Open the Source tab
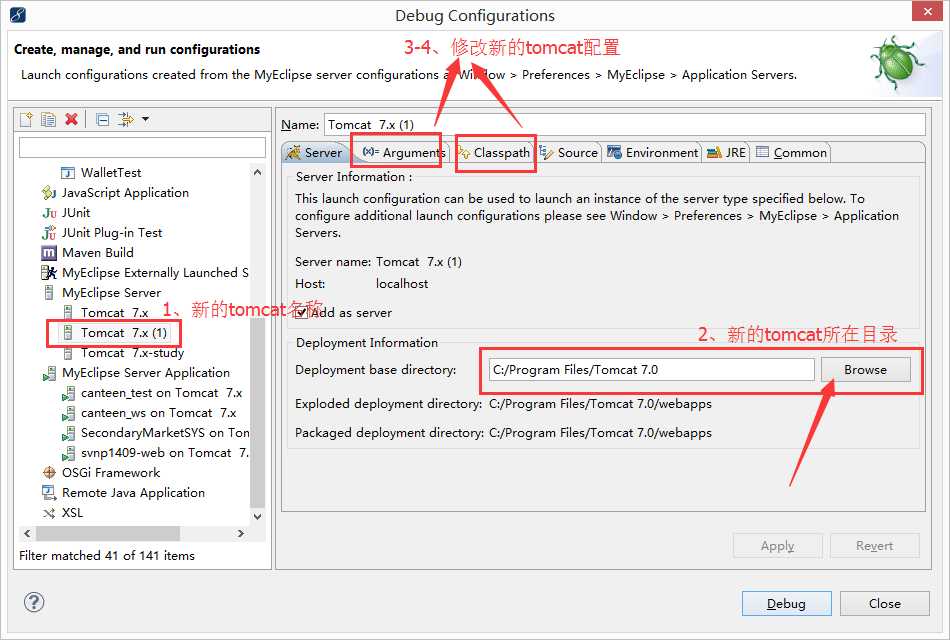Viewport: 950px width, 640px height. 568,153
